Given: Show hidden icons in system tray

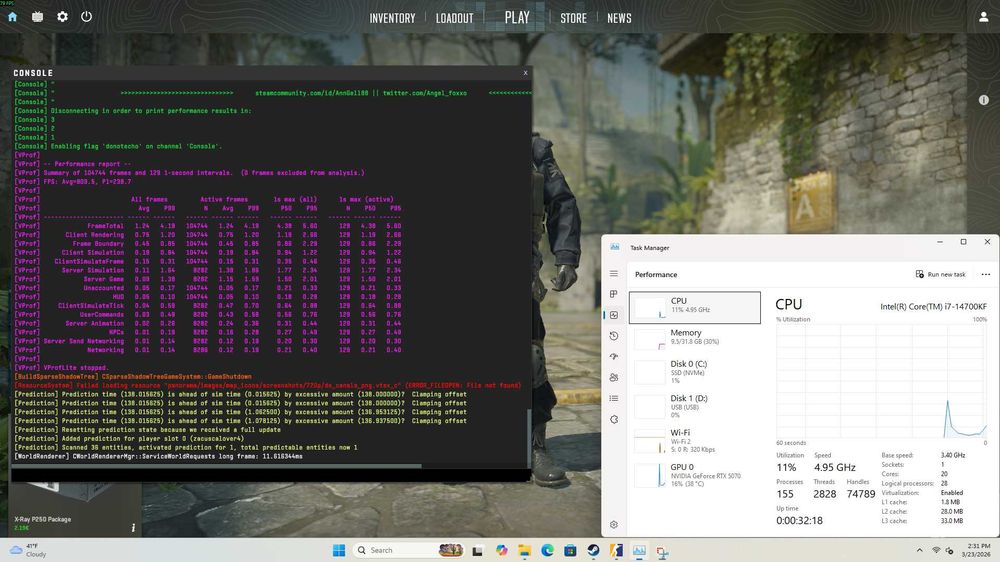Looking at the screenshot, I should coord(919,550).
